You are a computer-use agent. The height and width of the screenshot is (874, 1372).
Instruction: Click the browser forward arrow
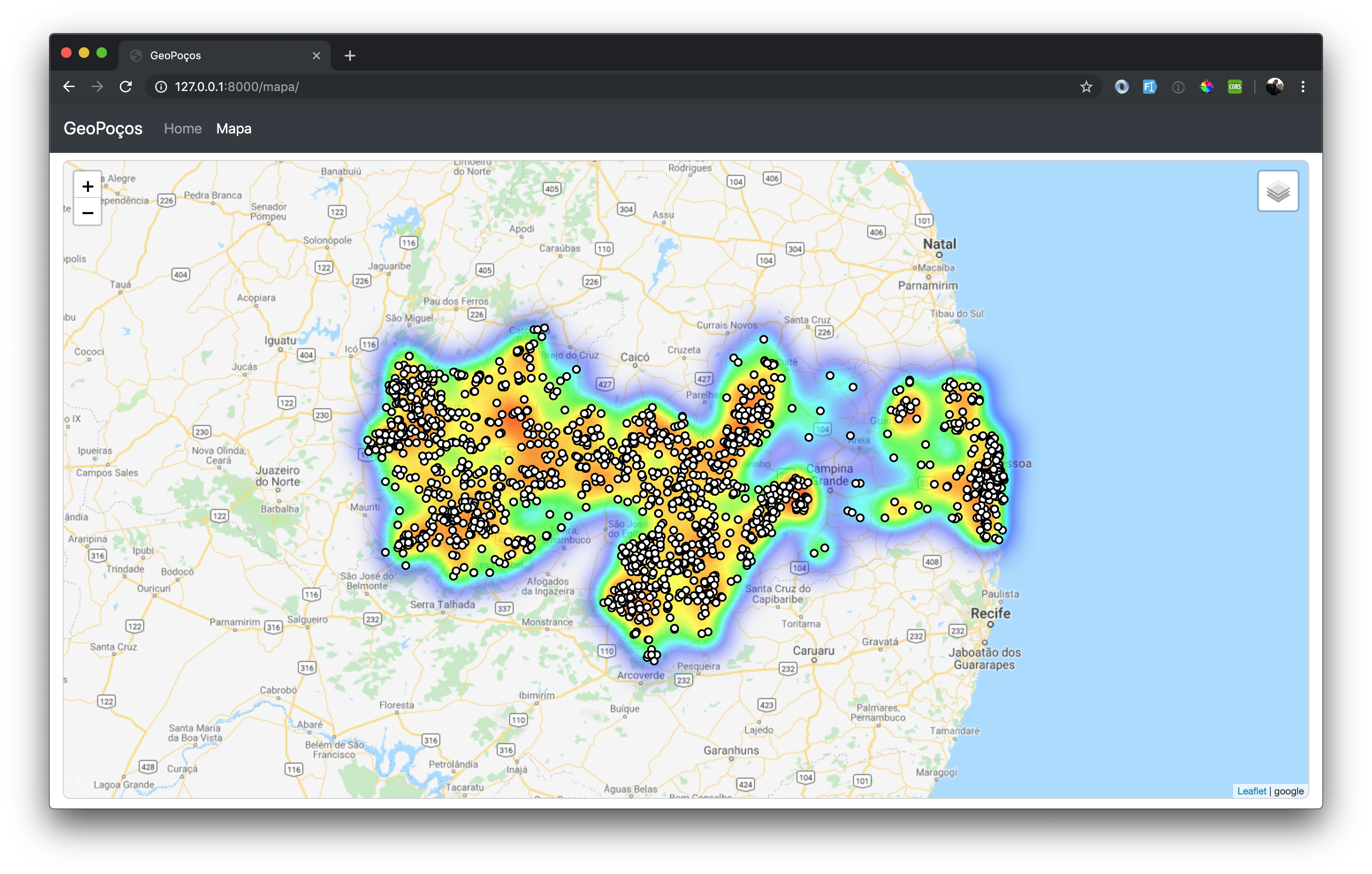point(97,87)
